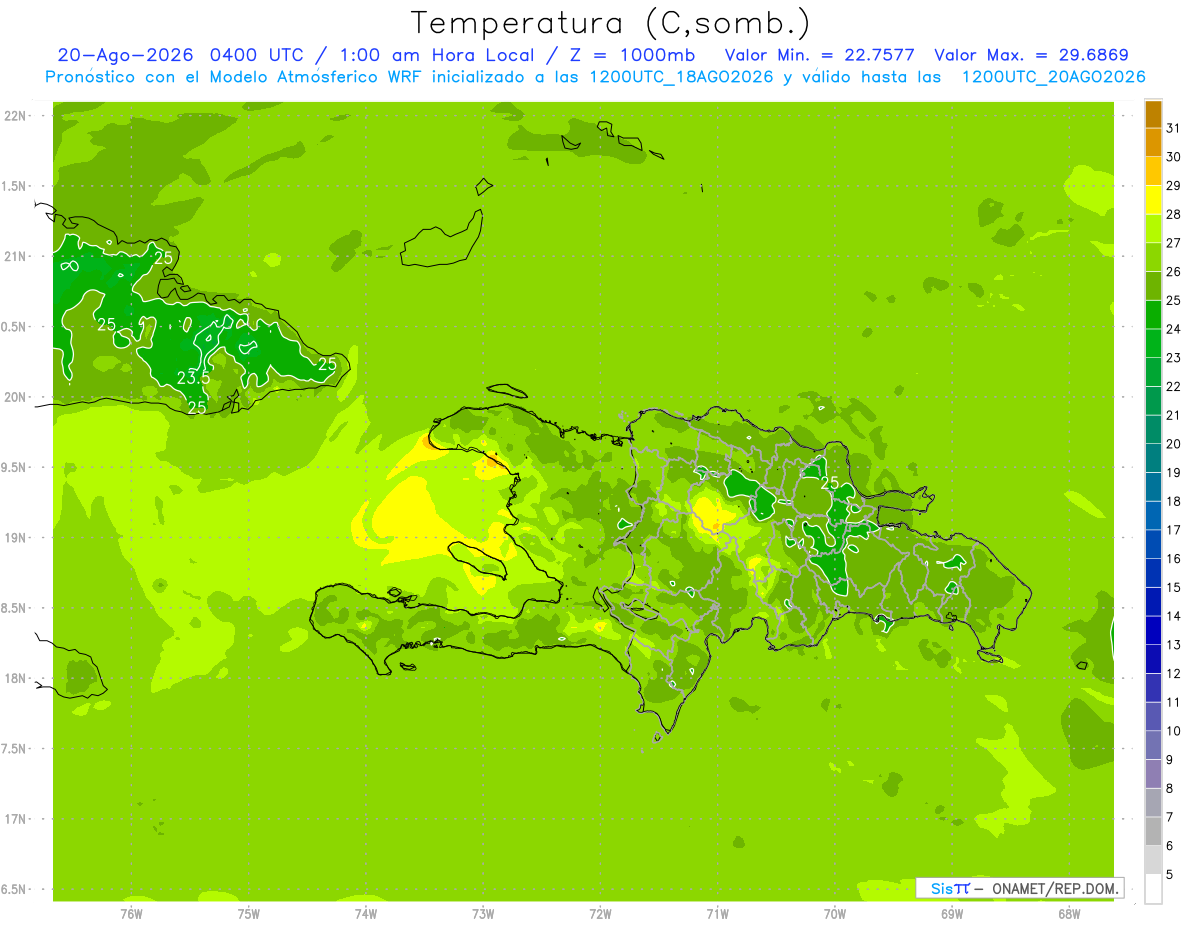Screen dimensions: 1200x927
Task: Click legend scale number "28"
Action: (1174, 214)
